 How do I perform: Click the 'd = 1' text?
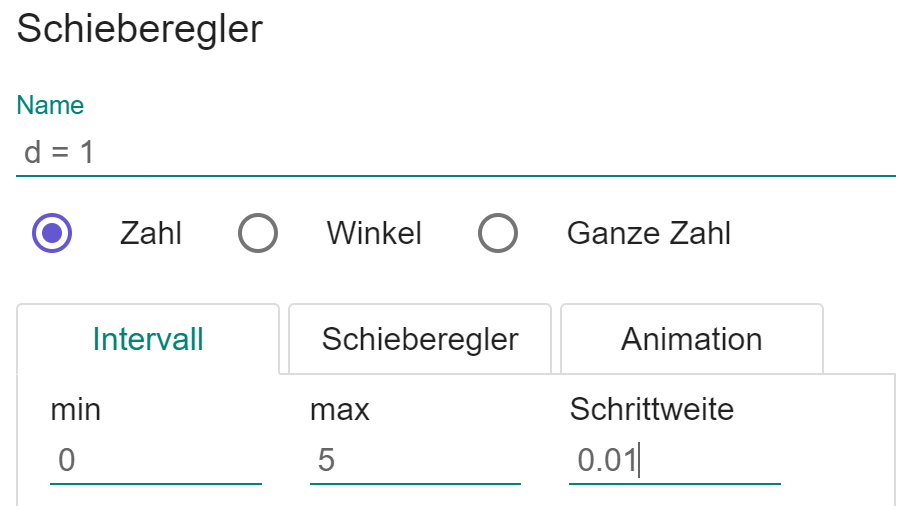[x=59, y=153]
